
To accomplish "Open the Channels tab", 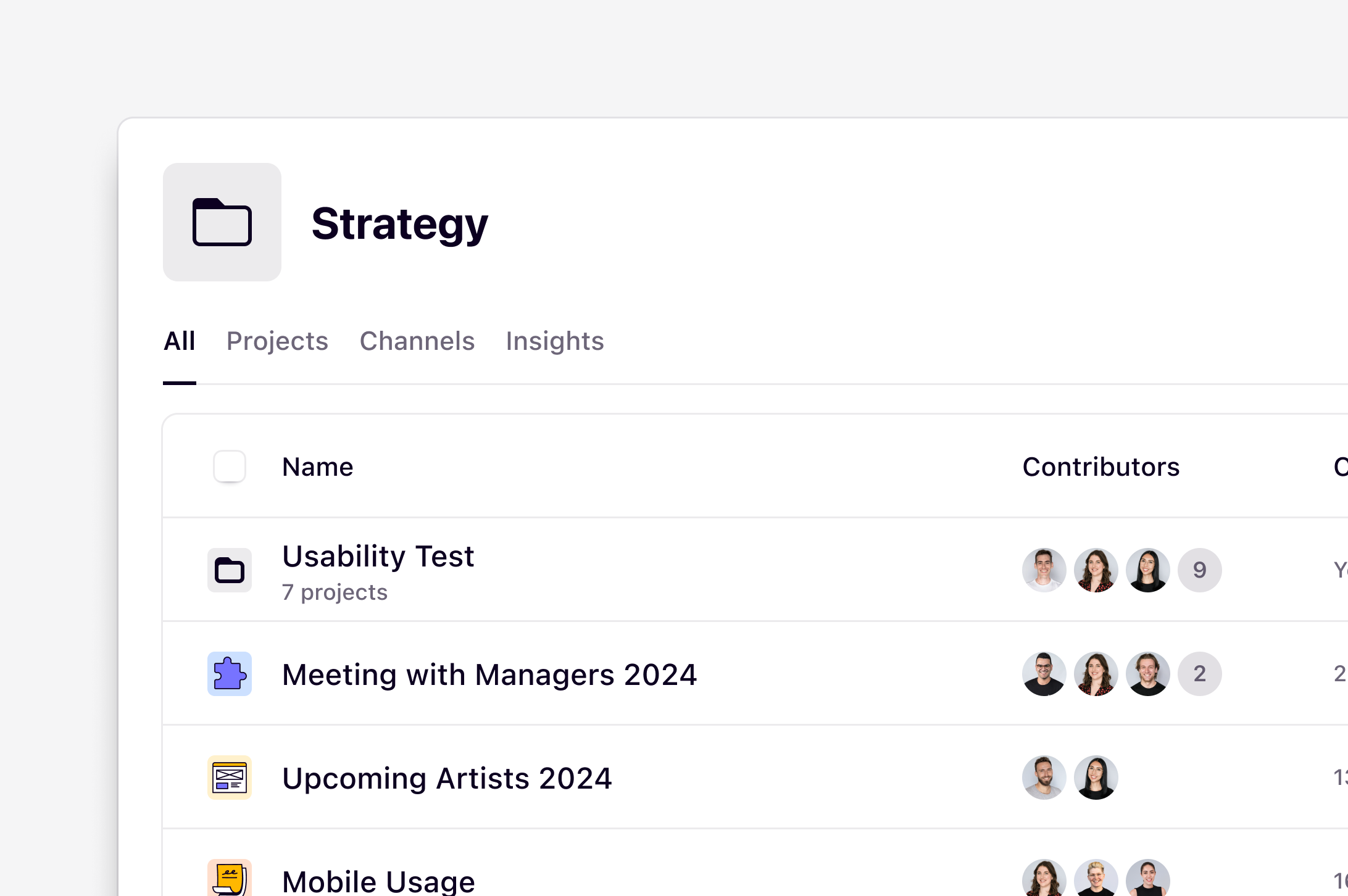I will point(417,341).
